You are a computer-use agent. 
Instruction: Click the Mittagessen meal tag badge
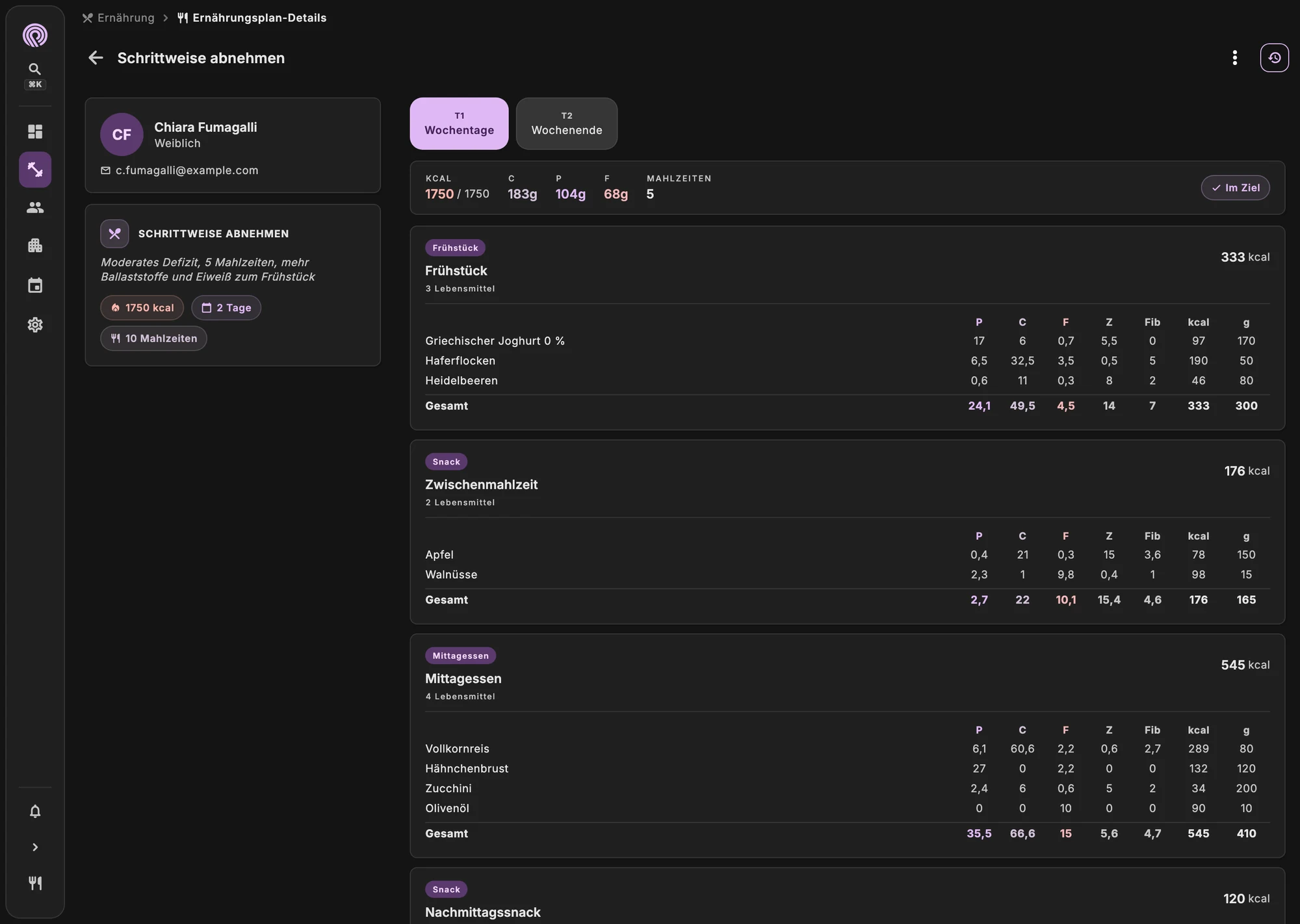460,656
